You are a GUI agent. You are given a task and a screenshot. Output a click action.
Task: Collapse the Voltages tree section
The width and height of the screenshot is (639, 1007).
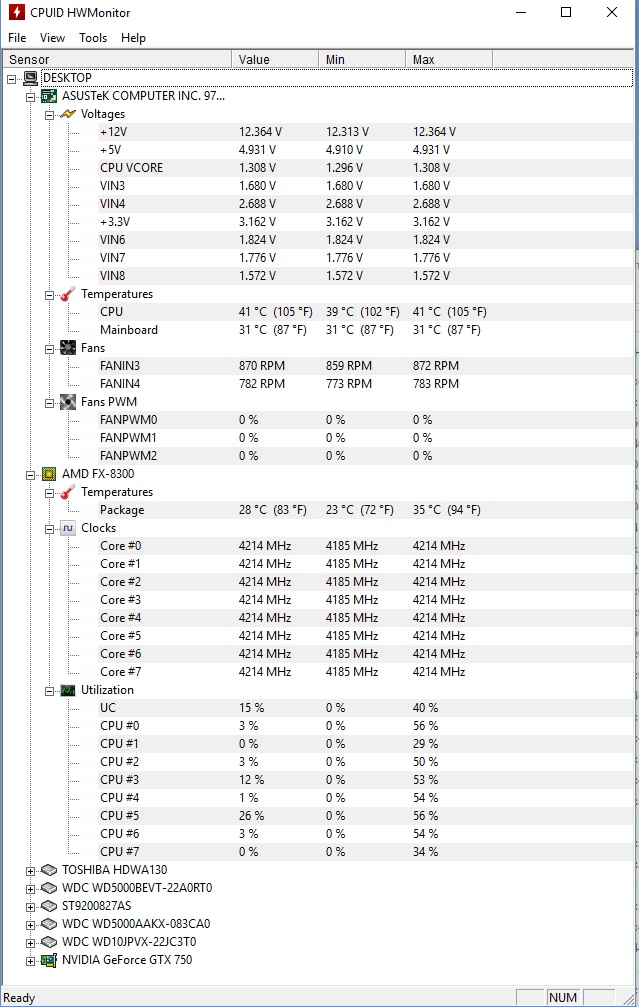point(49,114)
